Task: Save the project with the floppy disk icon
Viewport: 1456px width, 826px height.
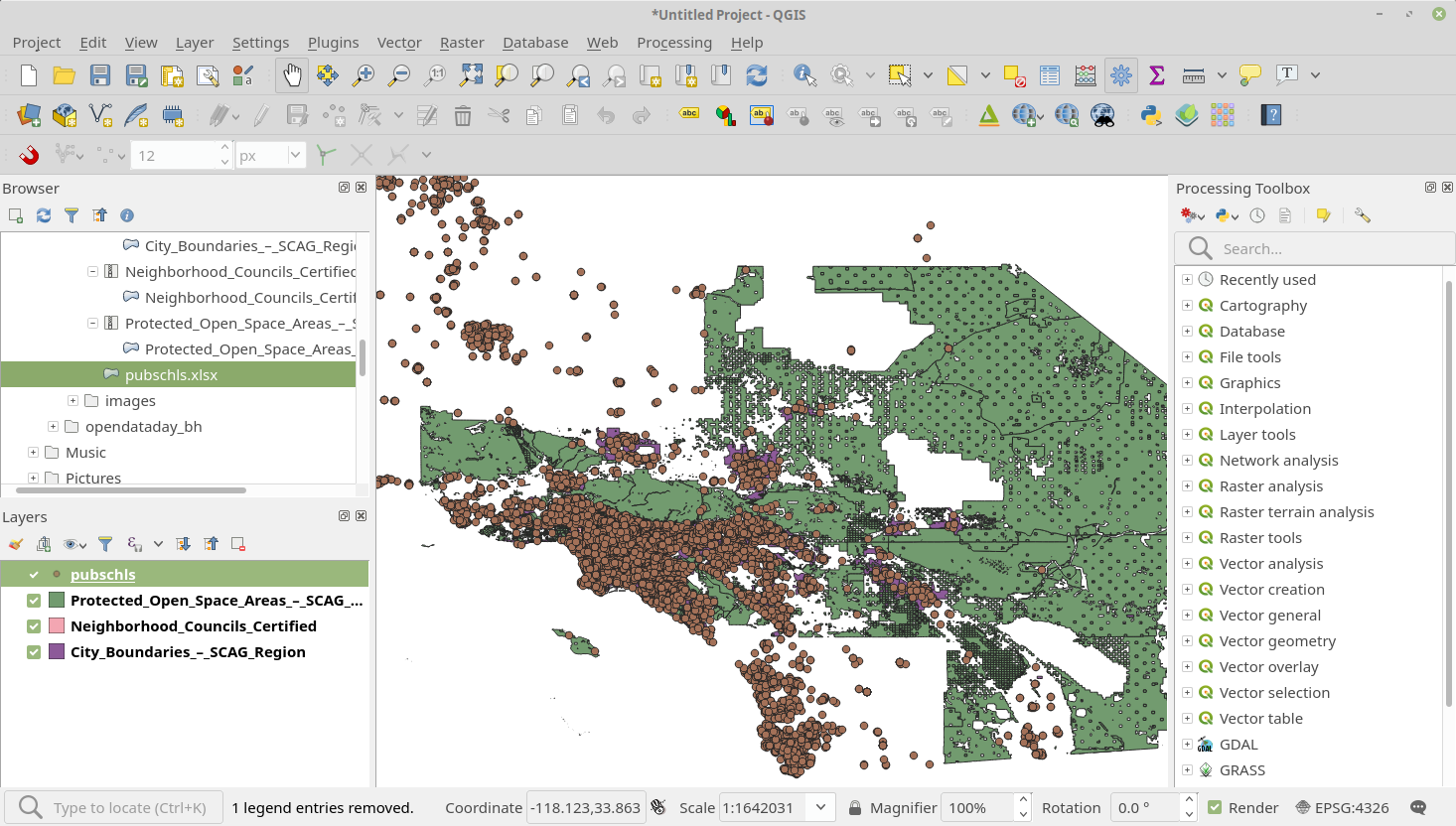Action: [100, 75]
